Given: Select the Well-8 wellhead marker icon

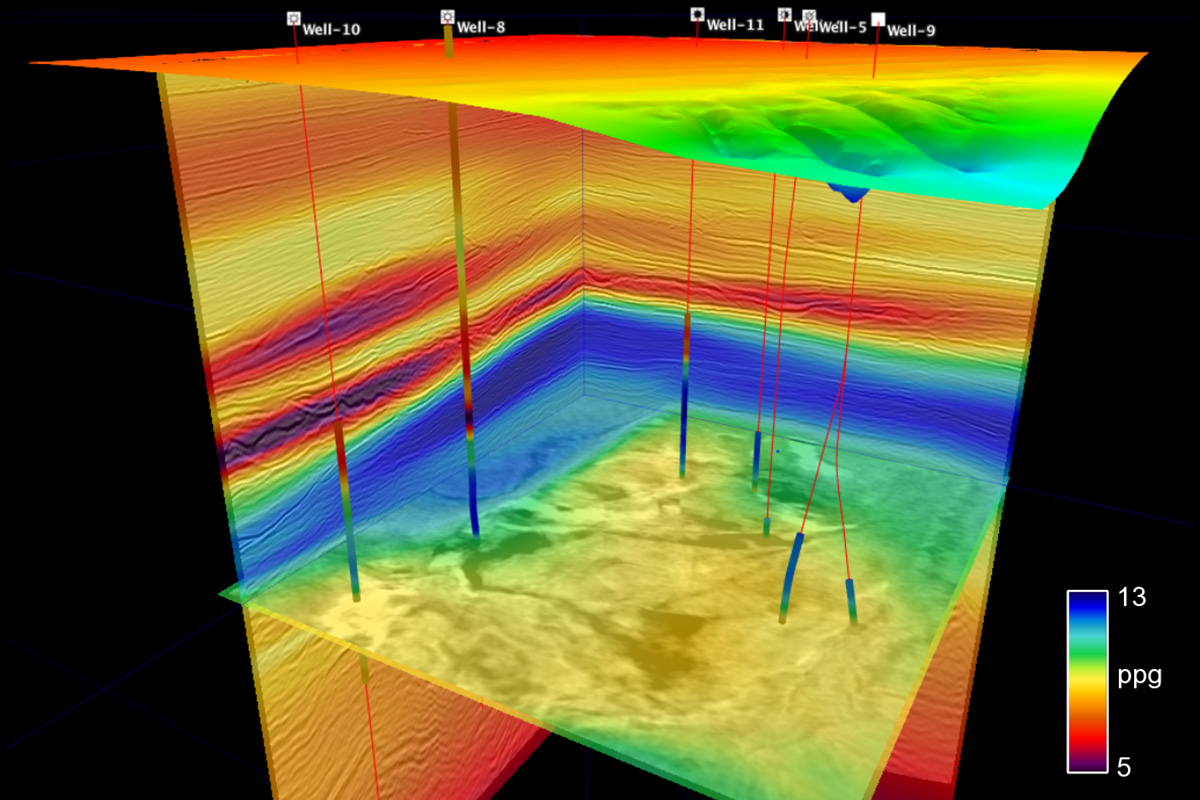Looking at the screenshot, I should click(x=447, y=16).
